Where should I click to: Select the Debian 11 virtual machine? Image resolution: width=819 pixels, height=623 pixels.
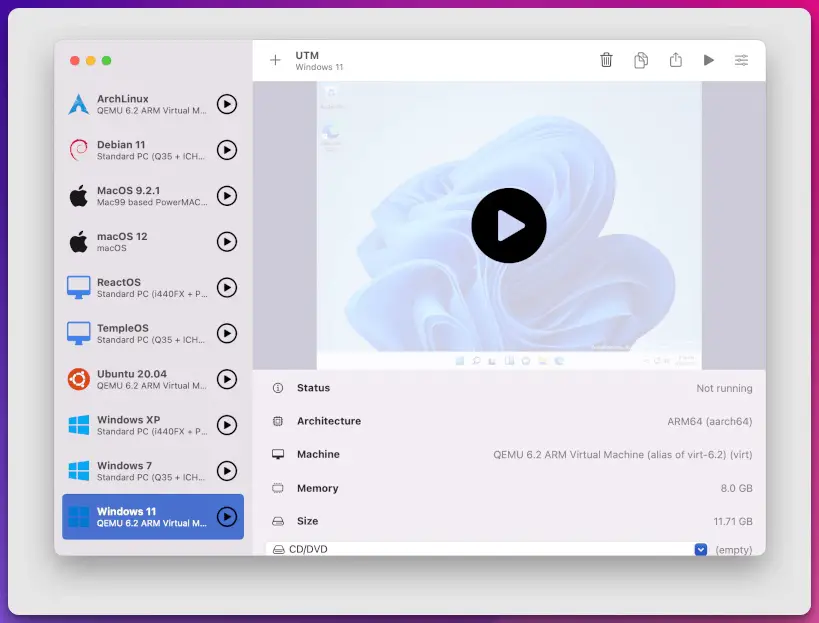click(140, 150)
